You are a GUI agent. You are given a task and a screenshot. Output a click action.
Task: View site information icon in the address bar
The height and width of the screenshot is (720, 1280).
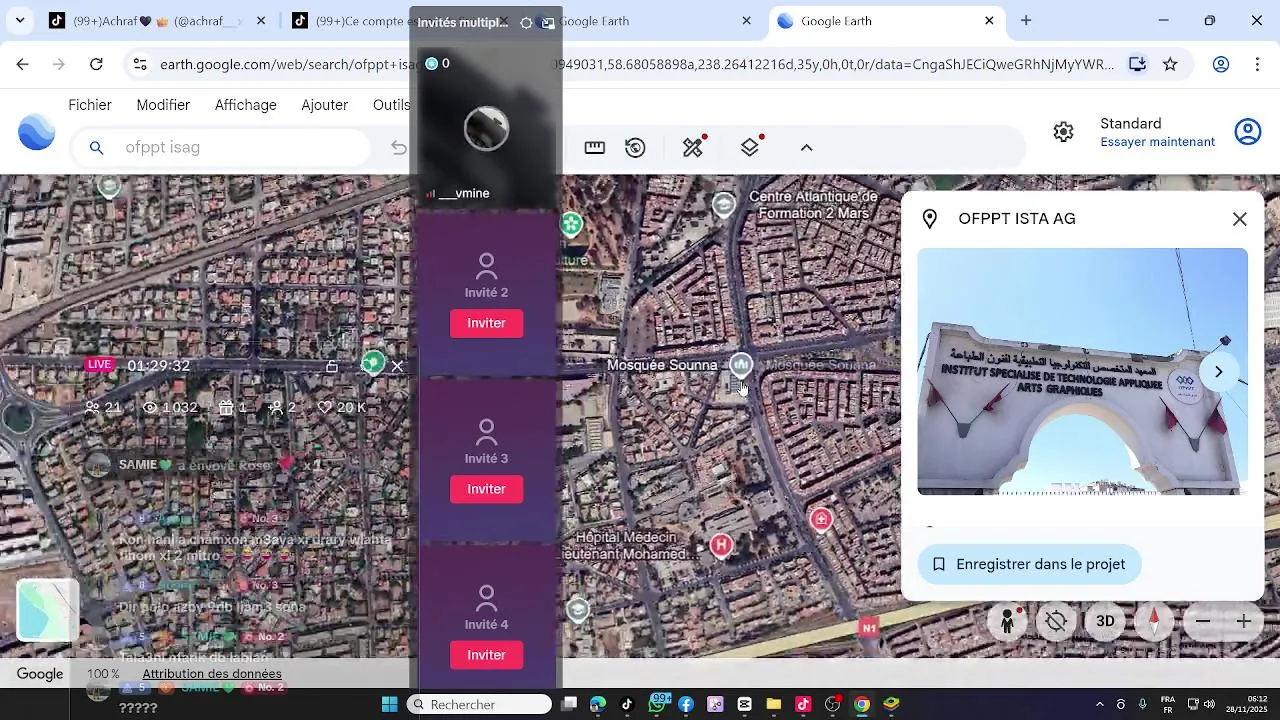click(x=139, y=64)
